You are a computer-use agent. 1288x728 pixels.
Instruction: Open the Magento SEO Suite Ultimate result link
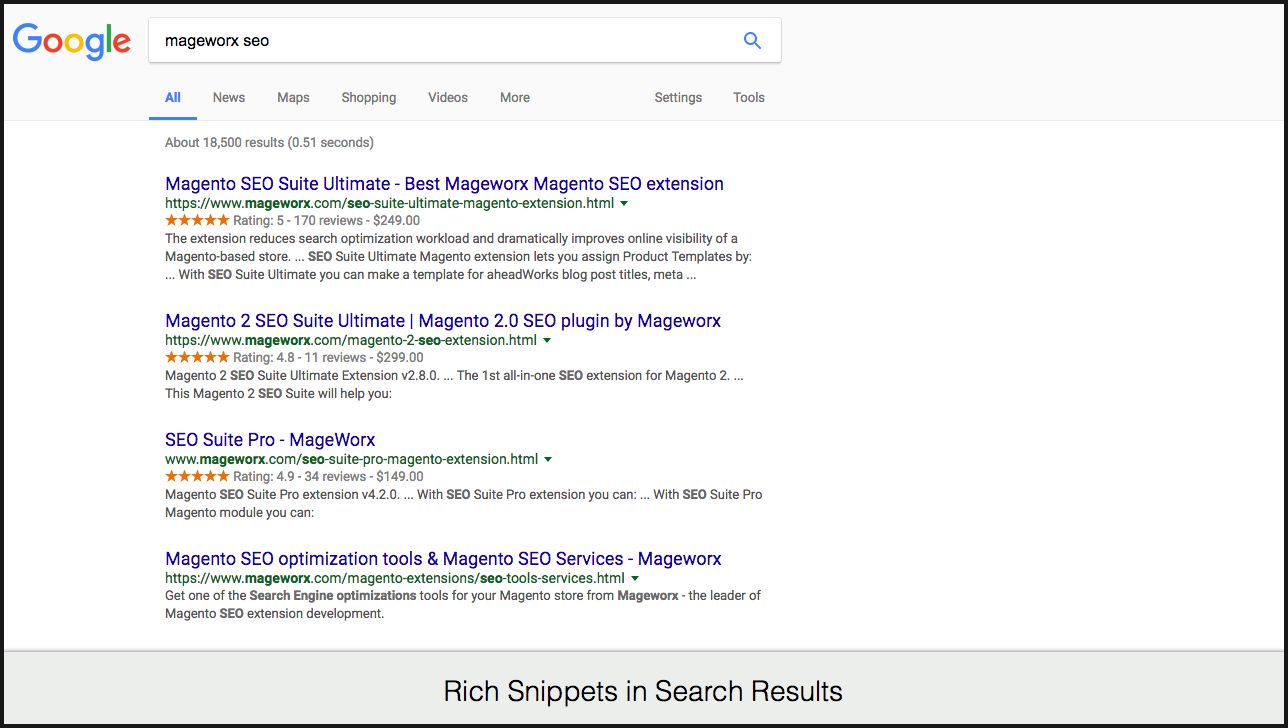click(444, 184)
